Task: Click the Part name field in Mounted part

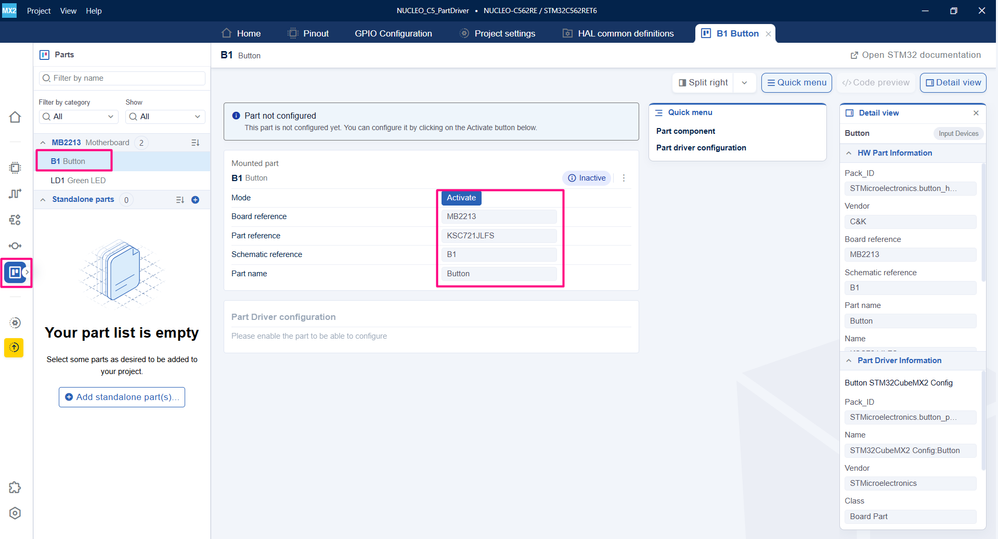Action: [x=499, y=274]
